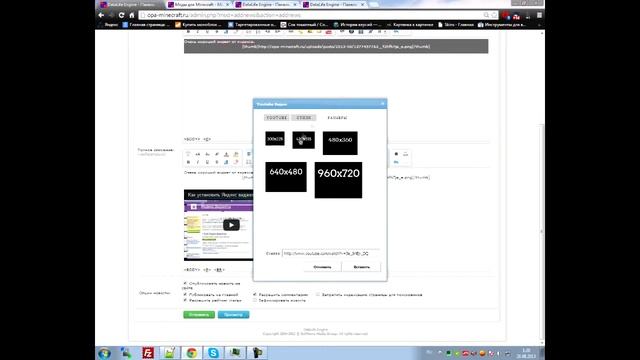Click the Вставить (insert) button in dialog
The image size is (640, 360).
361,267
